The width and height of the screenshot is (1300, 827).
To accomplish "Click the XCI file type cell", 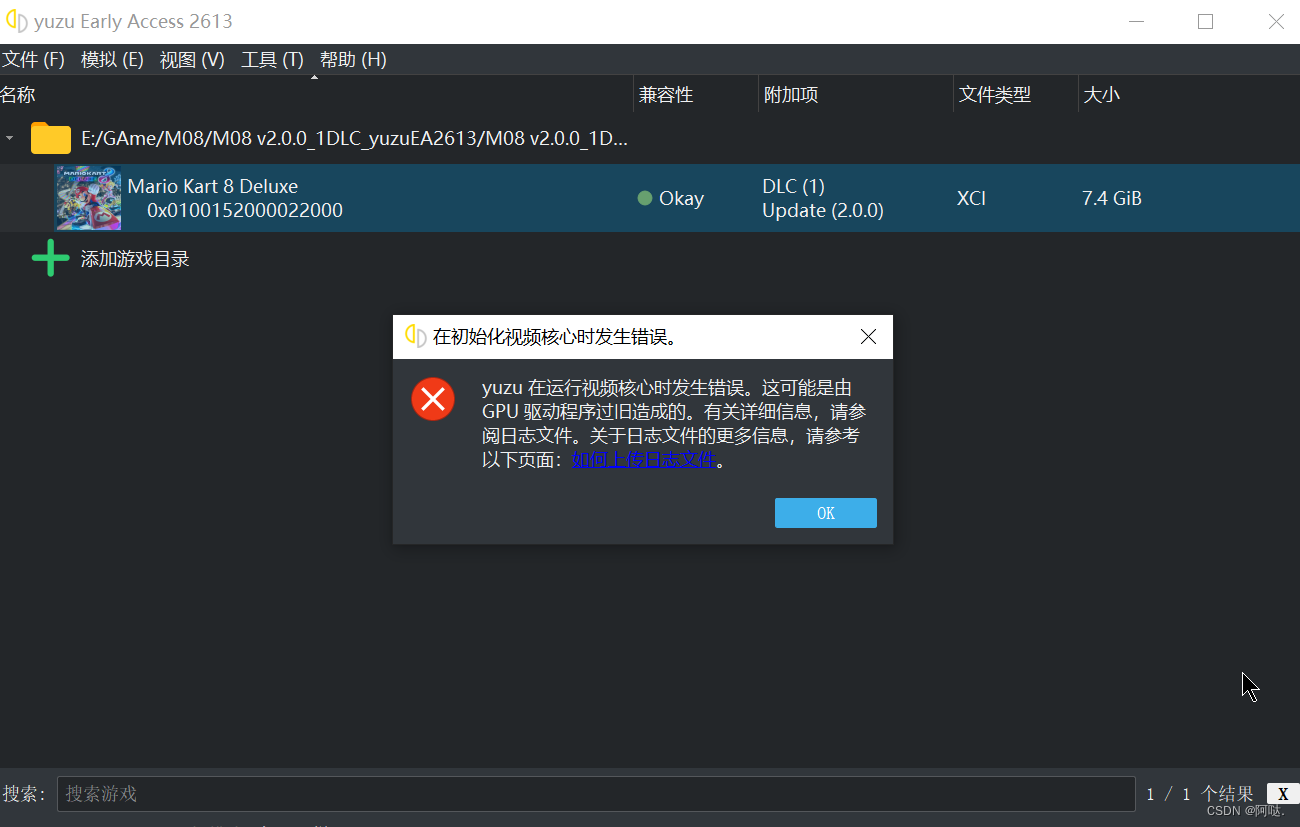I will [971, 198].
